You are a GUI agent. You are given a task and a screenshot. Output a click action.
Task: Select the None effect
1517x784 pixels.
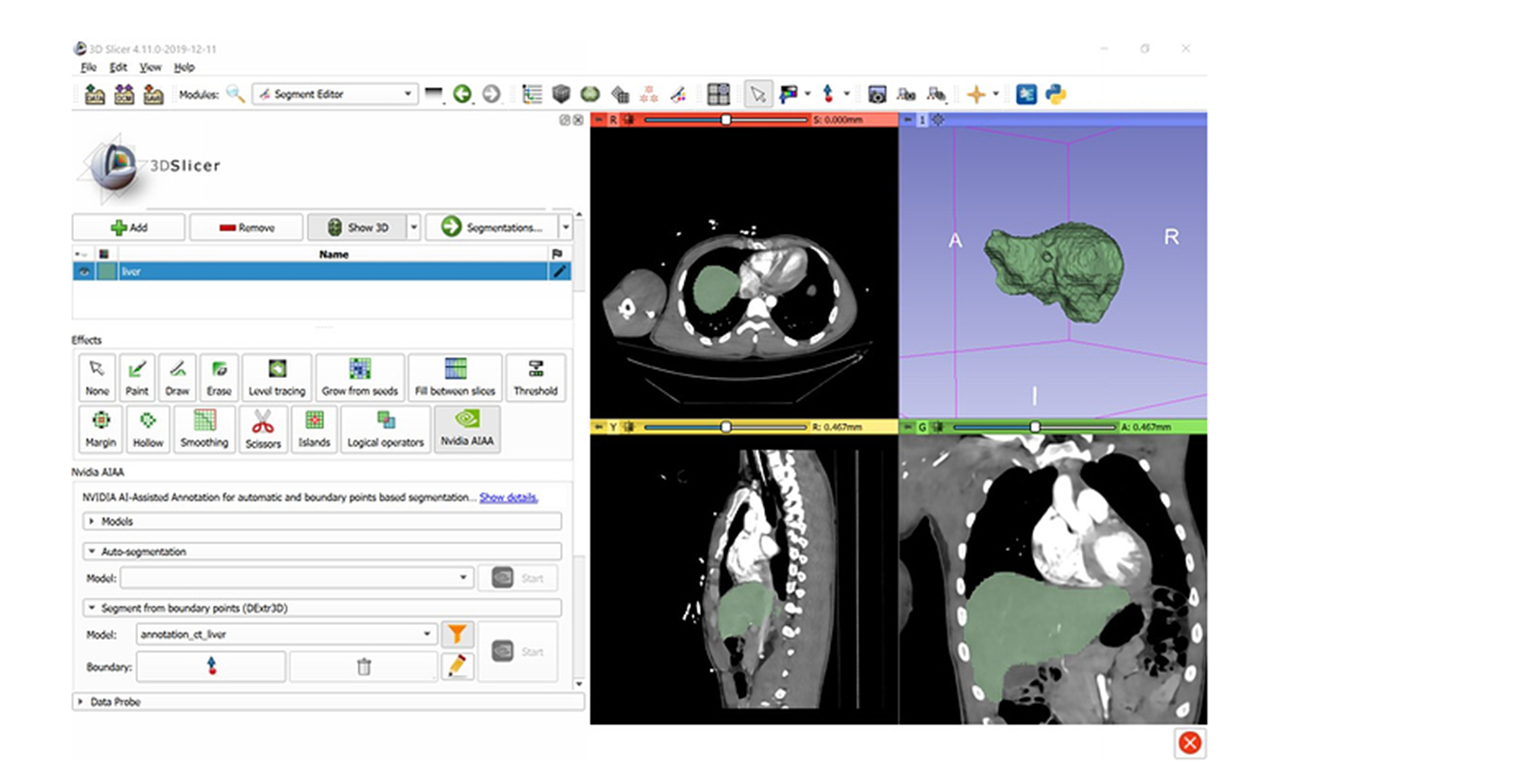pos(97,377)
